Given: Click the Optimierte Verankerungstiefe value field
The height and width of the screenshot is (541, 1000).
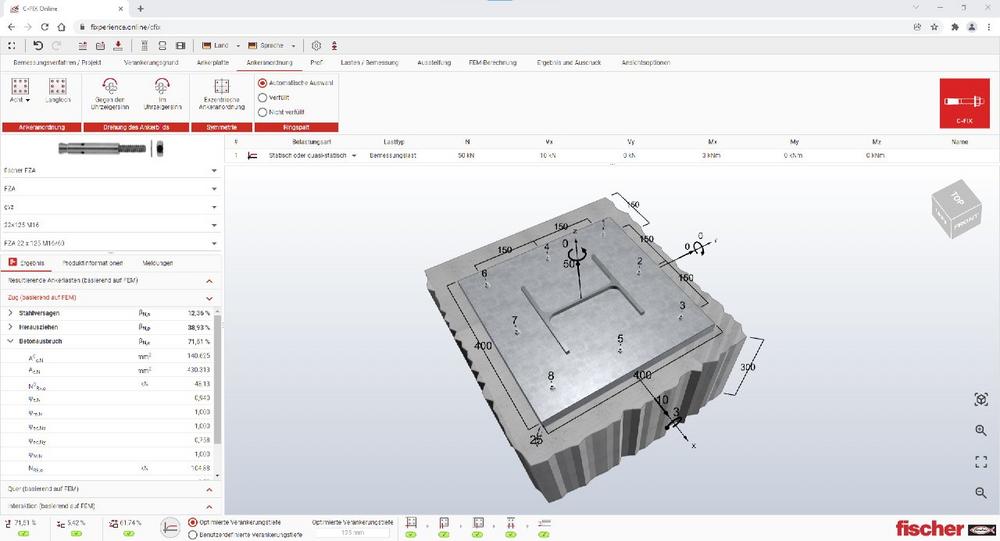Looking at the screenshot, I should pos(352,532).
